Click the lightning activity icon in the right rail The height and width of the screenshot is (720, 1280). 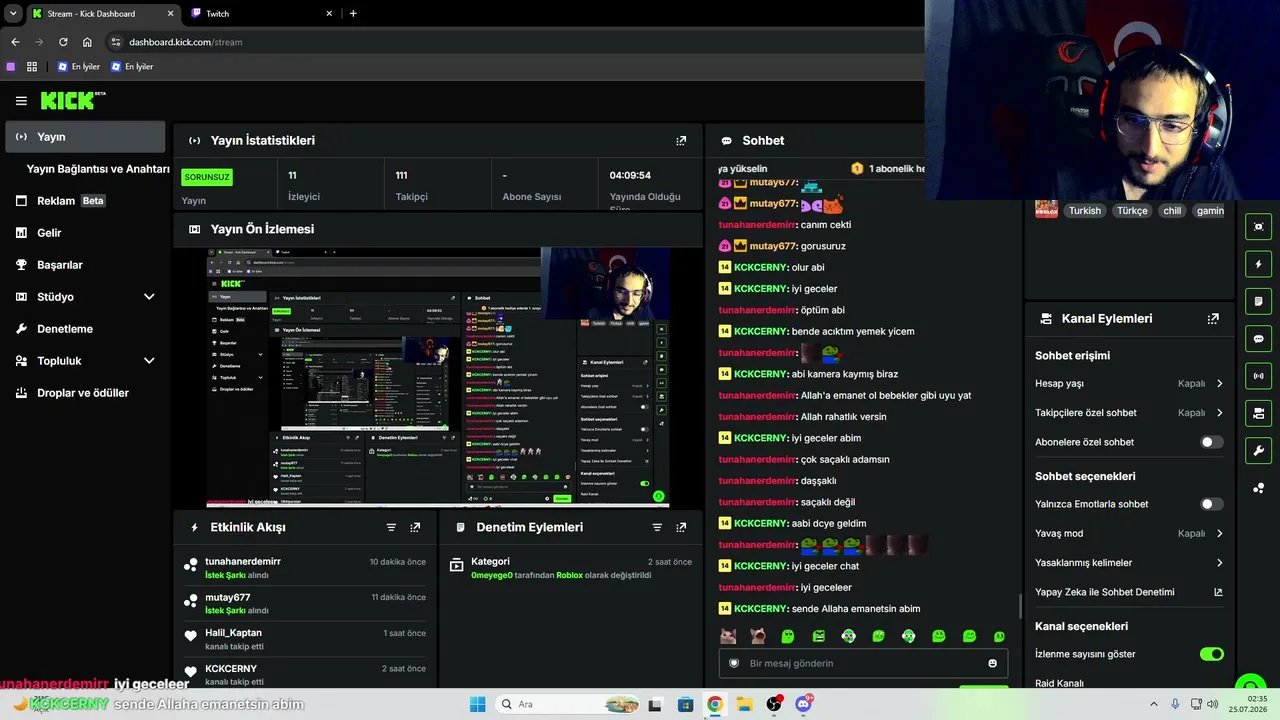[x=1258, y=264]
